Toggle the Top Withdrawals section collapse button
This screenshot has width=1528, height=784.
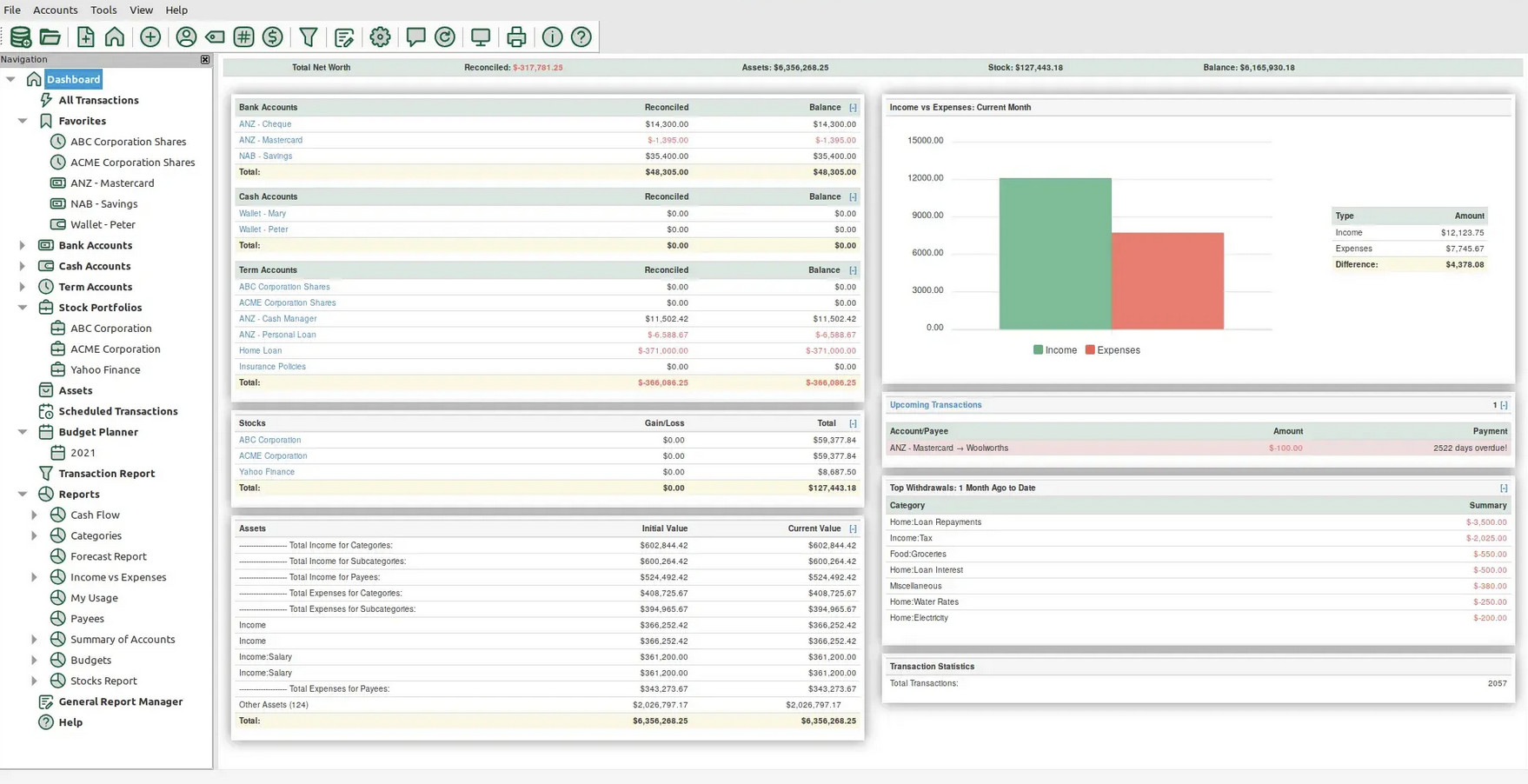coord(1504,488)
